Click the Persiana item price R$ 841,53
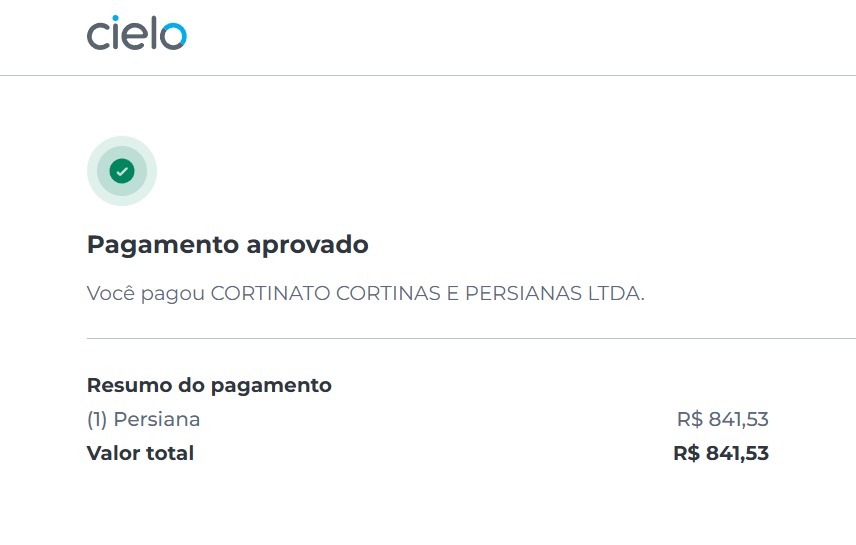 (722, 419)
